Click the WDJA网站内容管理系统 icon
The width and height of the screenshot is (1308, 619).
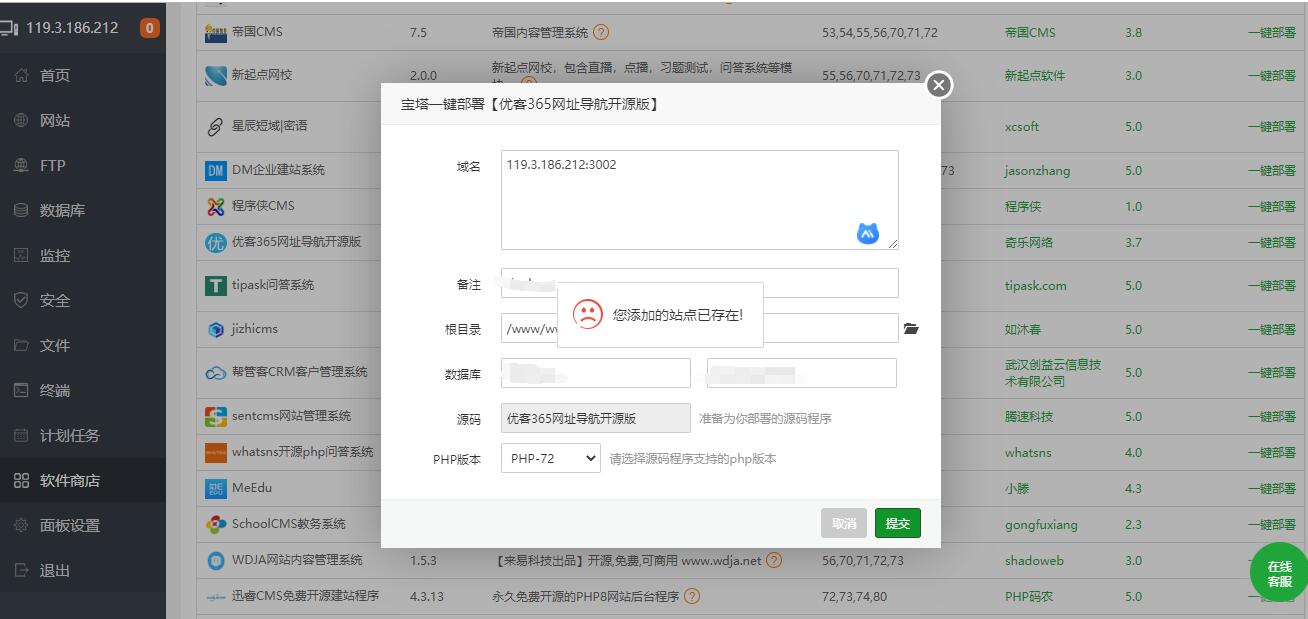pyautogui.click(x=215, y=560)
